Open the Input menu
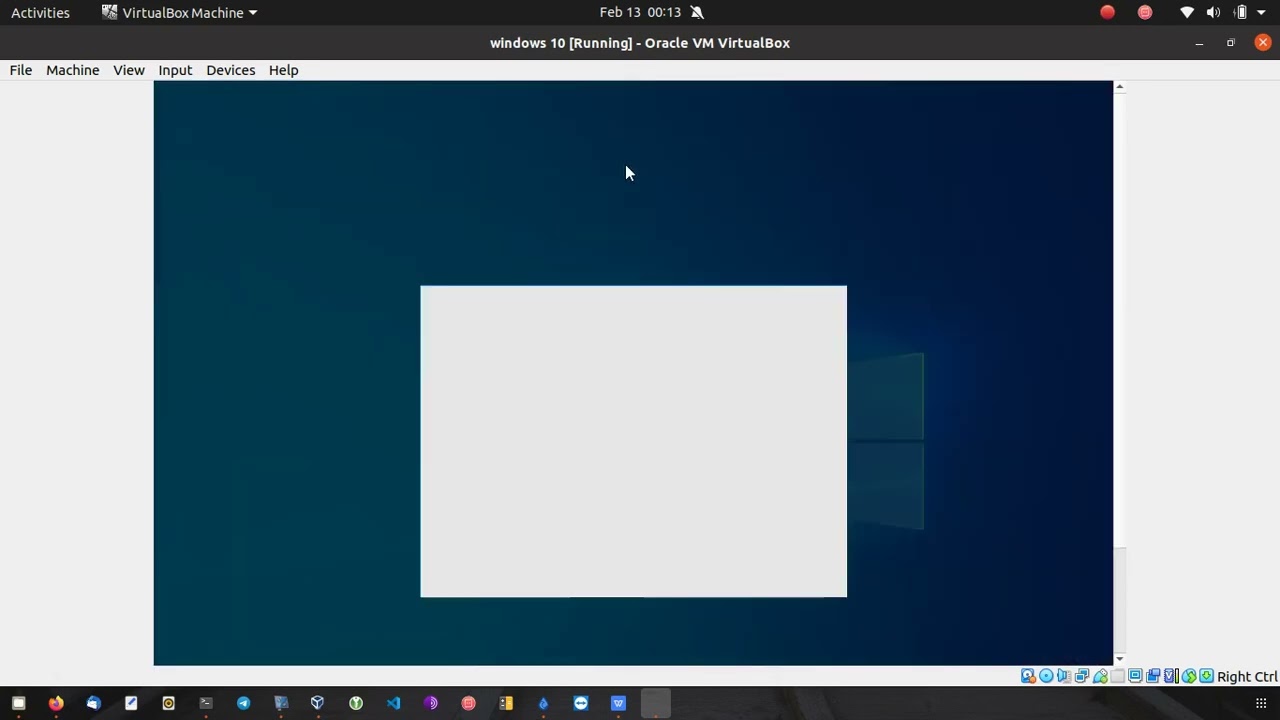1280x720 pixels. [175, 70]
